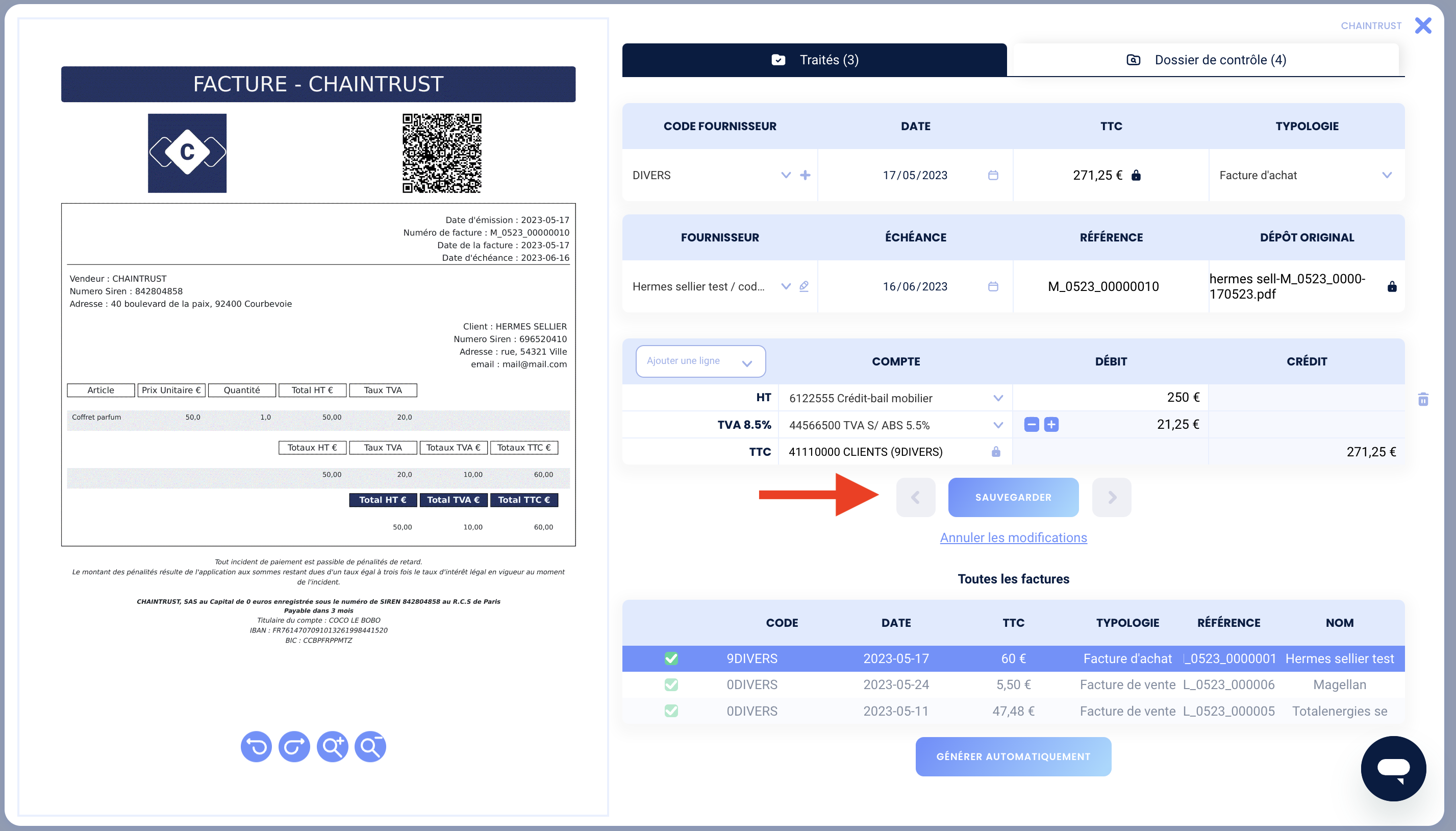Image resolution: width=1456 pixels, height=831 pixels.
Task: Expand the Hermes sellier test fournisseur dropdown
Action: point(786,286)
